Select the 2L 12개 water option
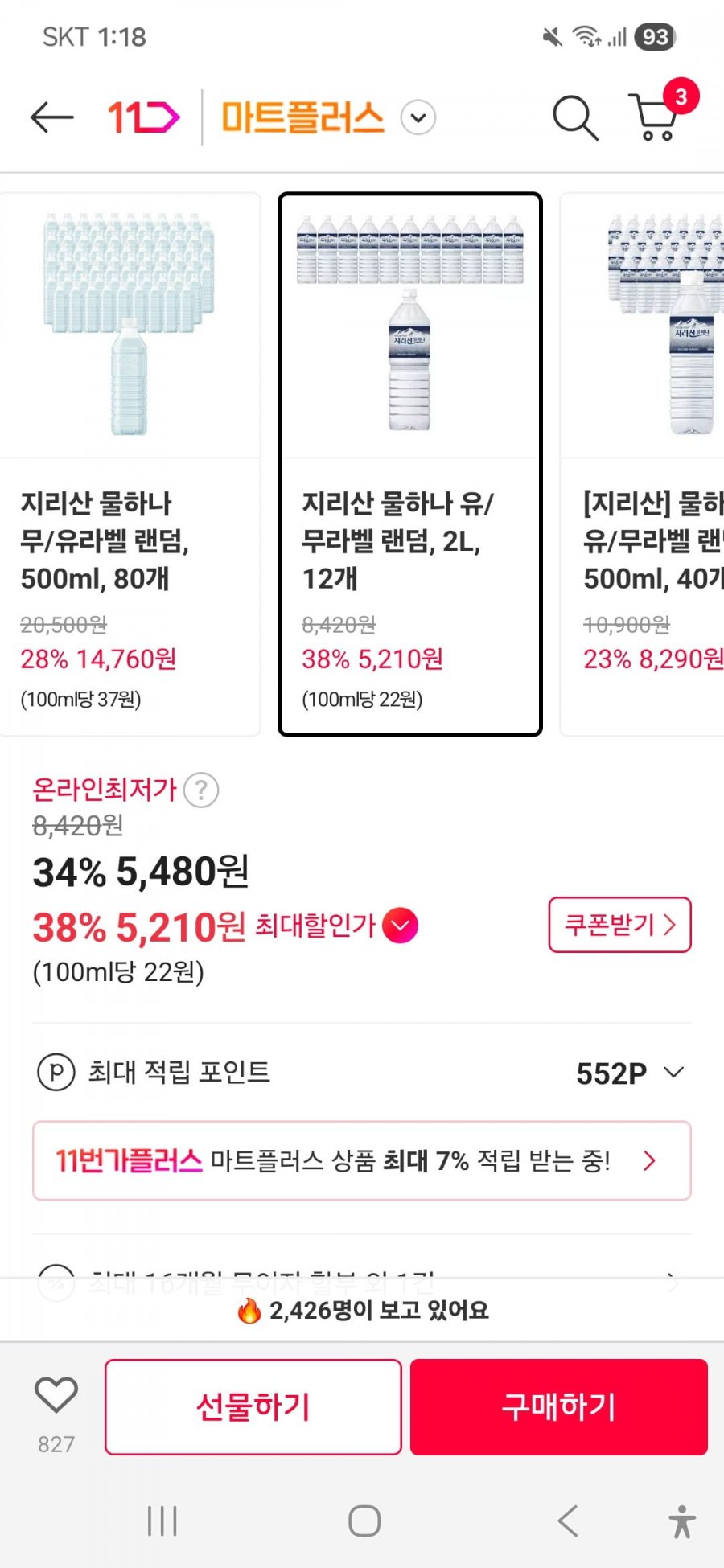The height and width of the screenshot is (1568, 724). tap(409, 464)
